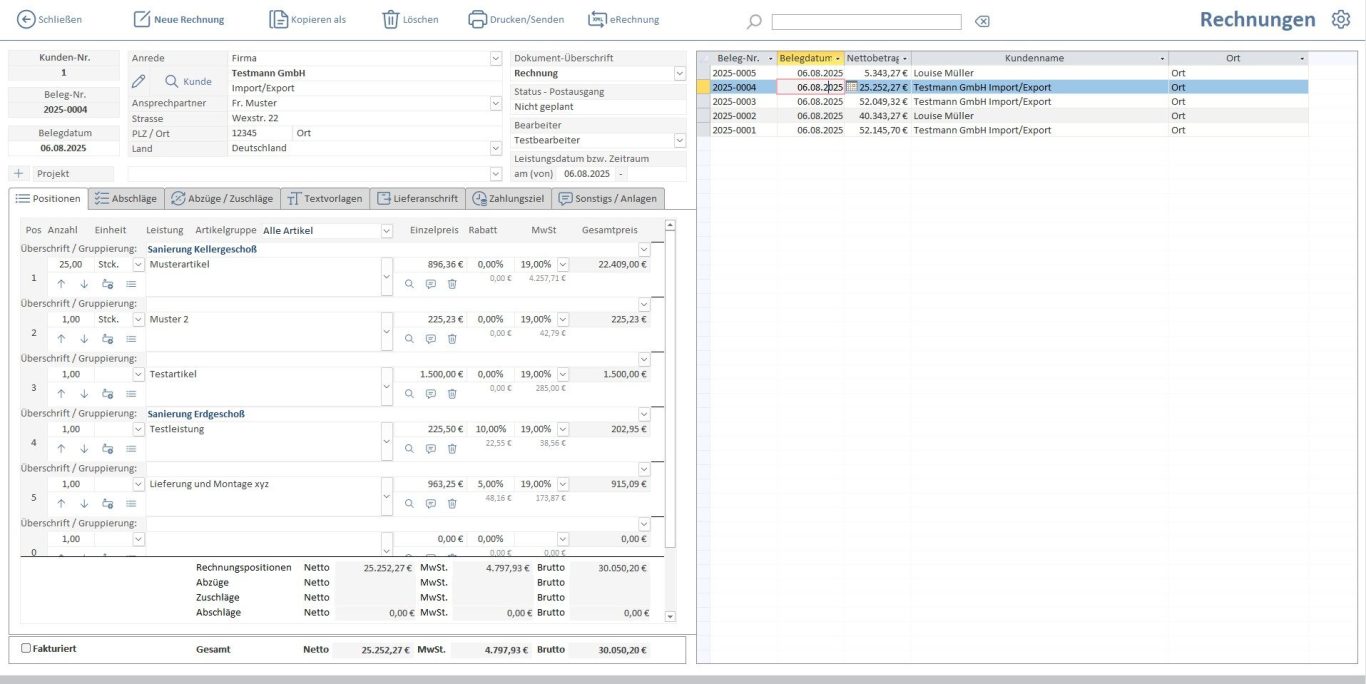Screen dimensions: 1366x684
Task: Open the Textvorlagen tab
Action: coord(325,198)
